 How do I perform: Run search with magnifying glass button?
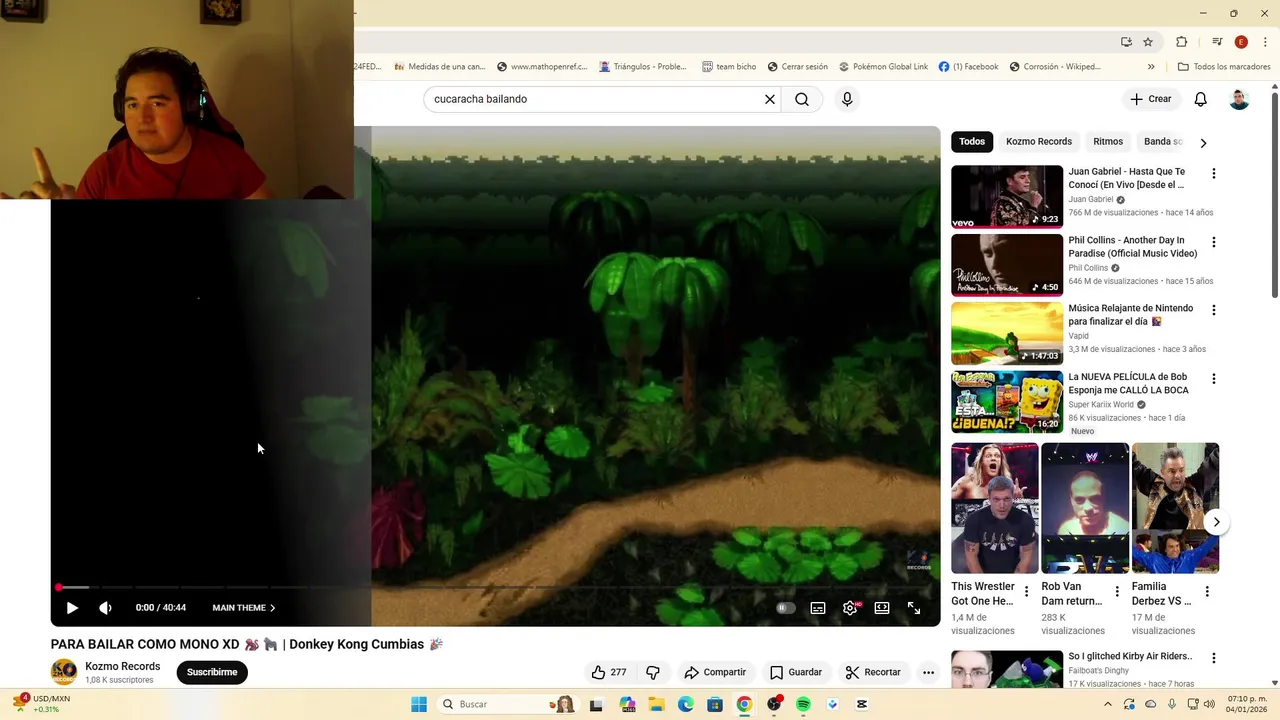tap(802, 99)
